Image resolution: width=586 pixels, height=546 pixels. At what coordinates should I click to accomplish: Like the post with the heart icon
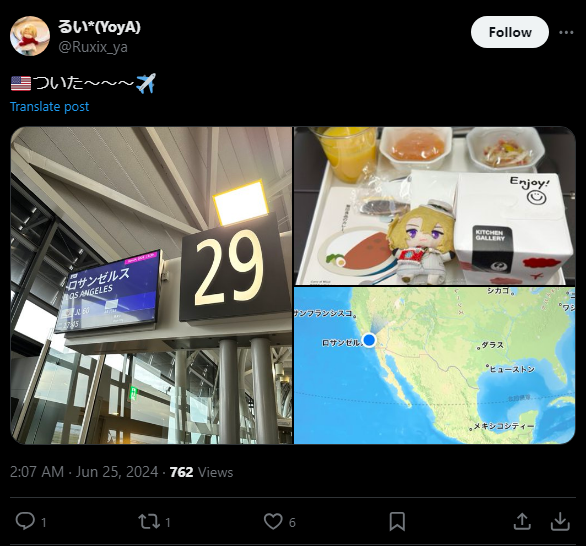(x=273, y=521)
